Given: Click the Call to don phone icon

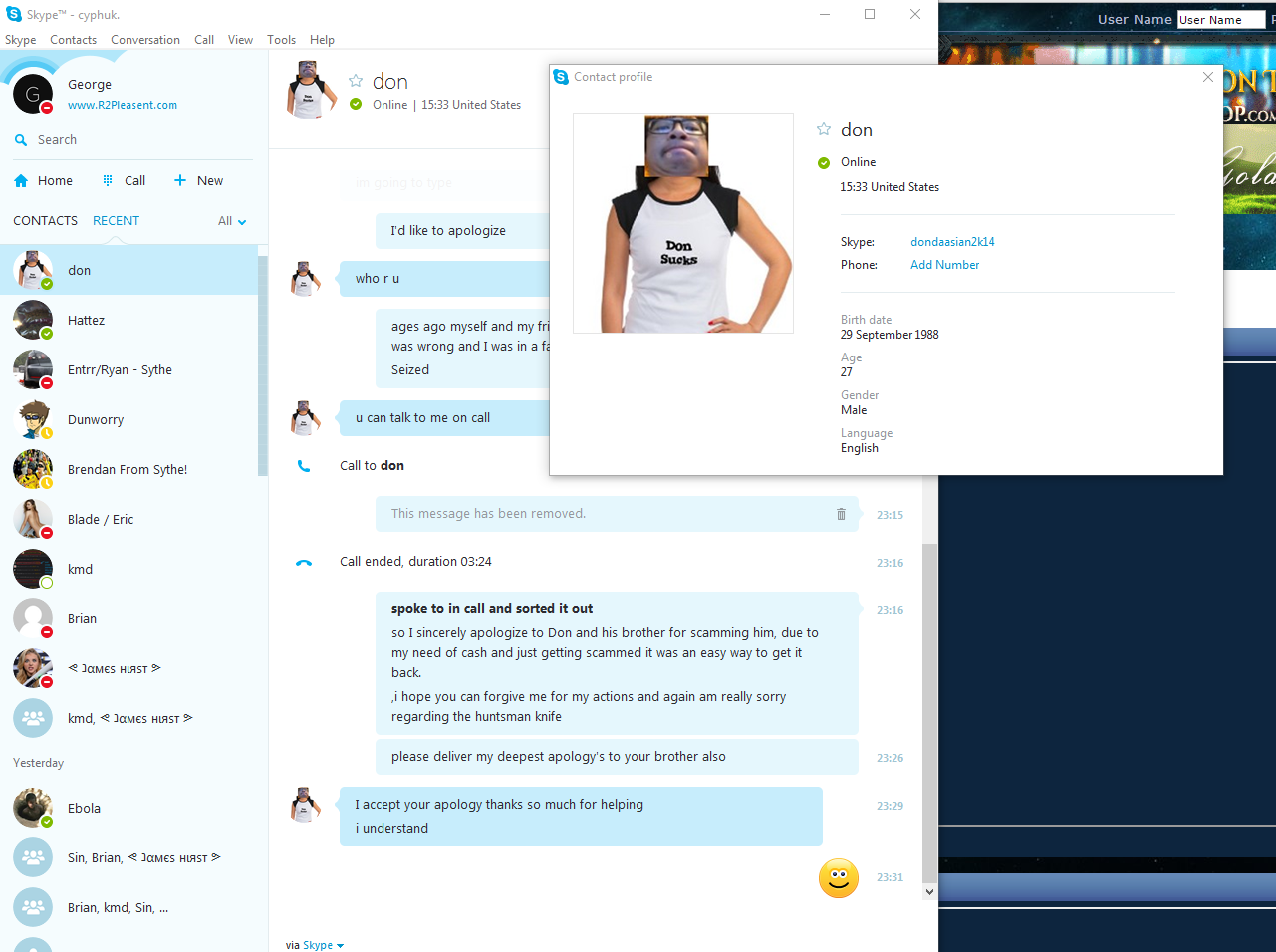Looking at the screenshot, I should 304,466.
